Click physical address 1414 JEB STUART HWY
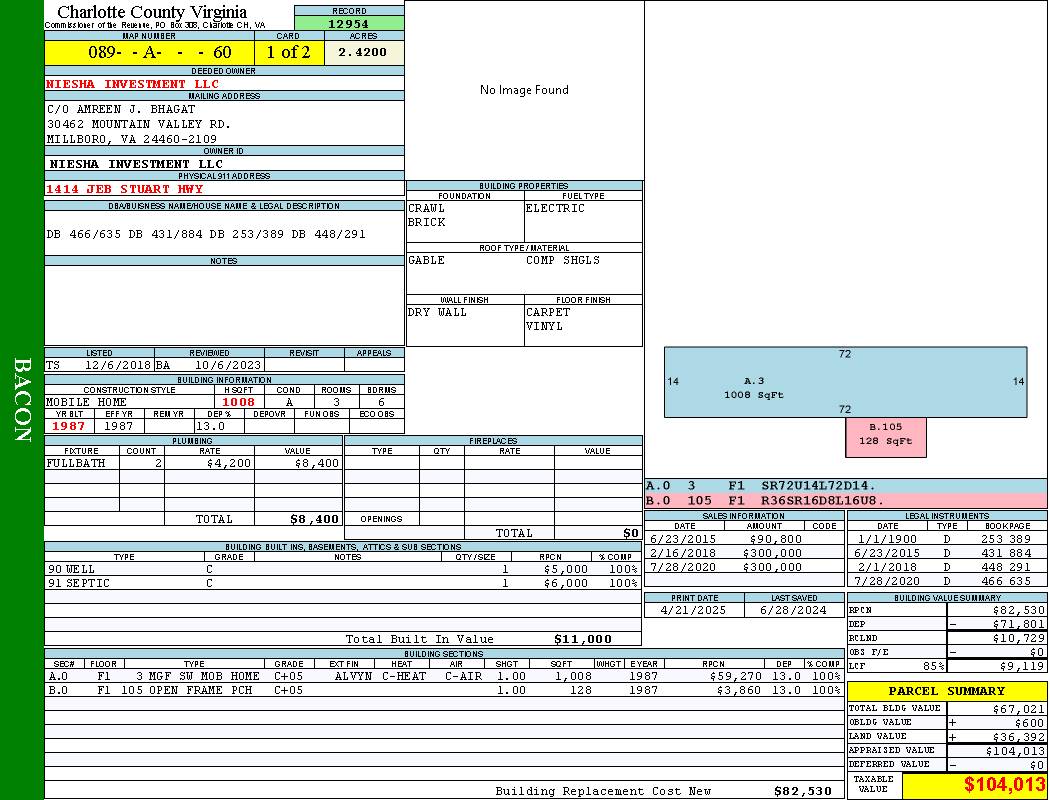This screenshot has width=1050, height=800. point(125,189)
